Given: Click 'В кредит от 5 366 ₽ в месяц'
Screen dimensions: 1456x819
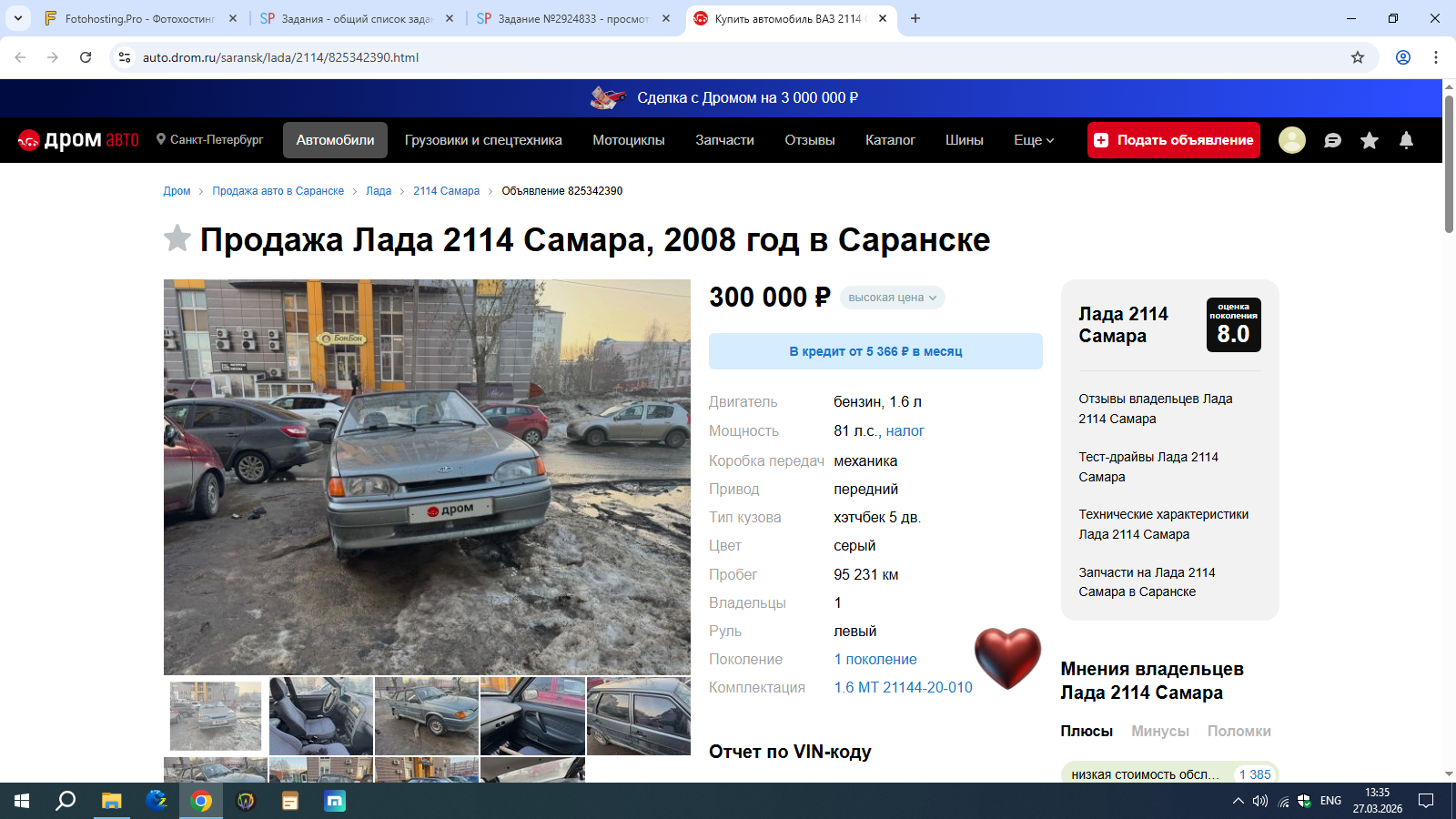Looking at the screenshot, I should point(875,351).
